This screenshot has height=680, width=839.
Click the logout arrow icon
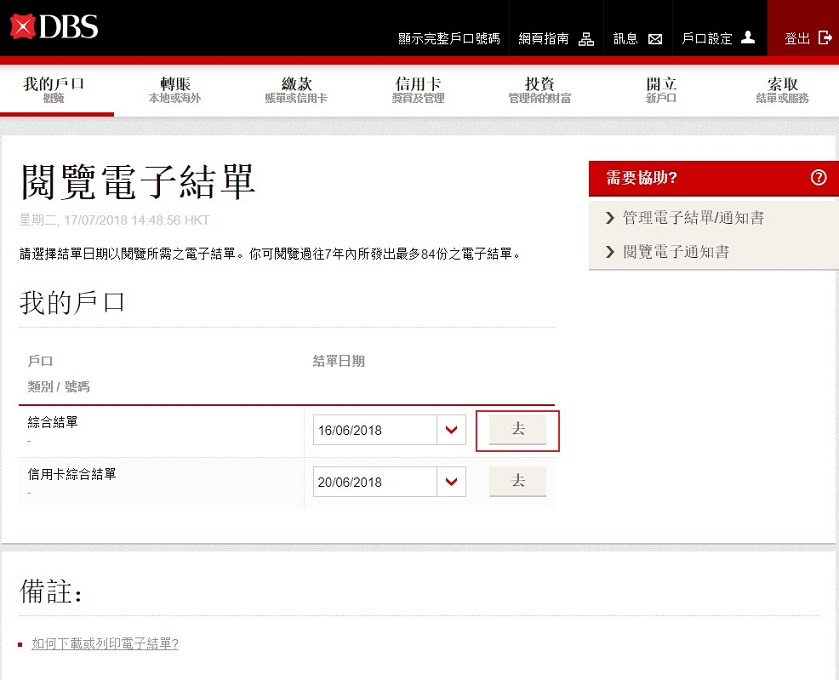point(825,39)
